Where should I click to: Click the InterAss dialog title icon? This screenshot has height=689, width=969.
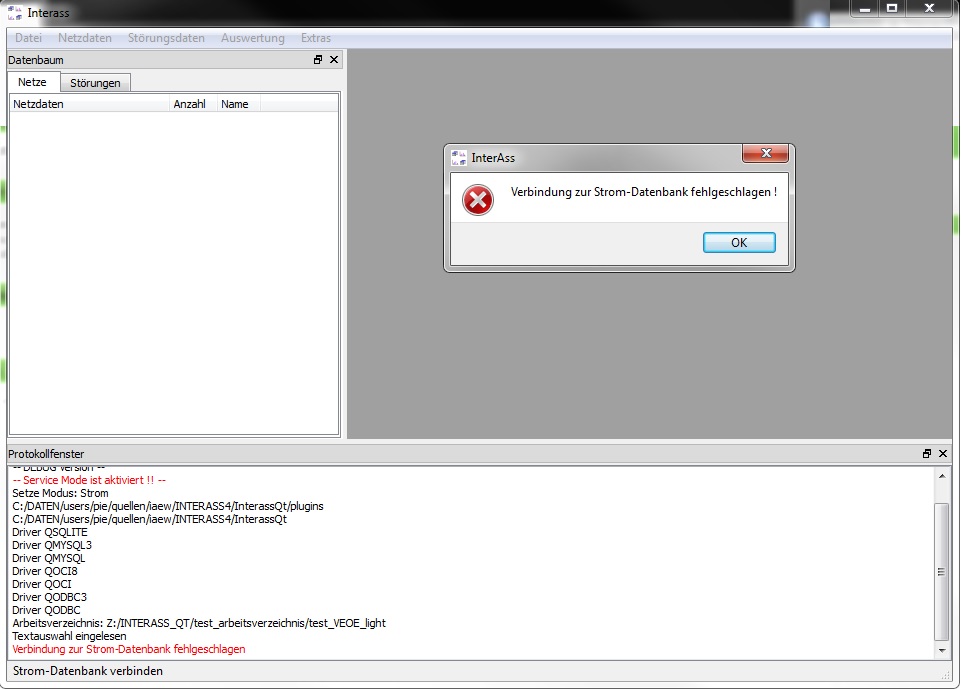tap(459, 158)
